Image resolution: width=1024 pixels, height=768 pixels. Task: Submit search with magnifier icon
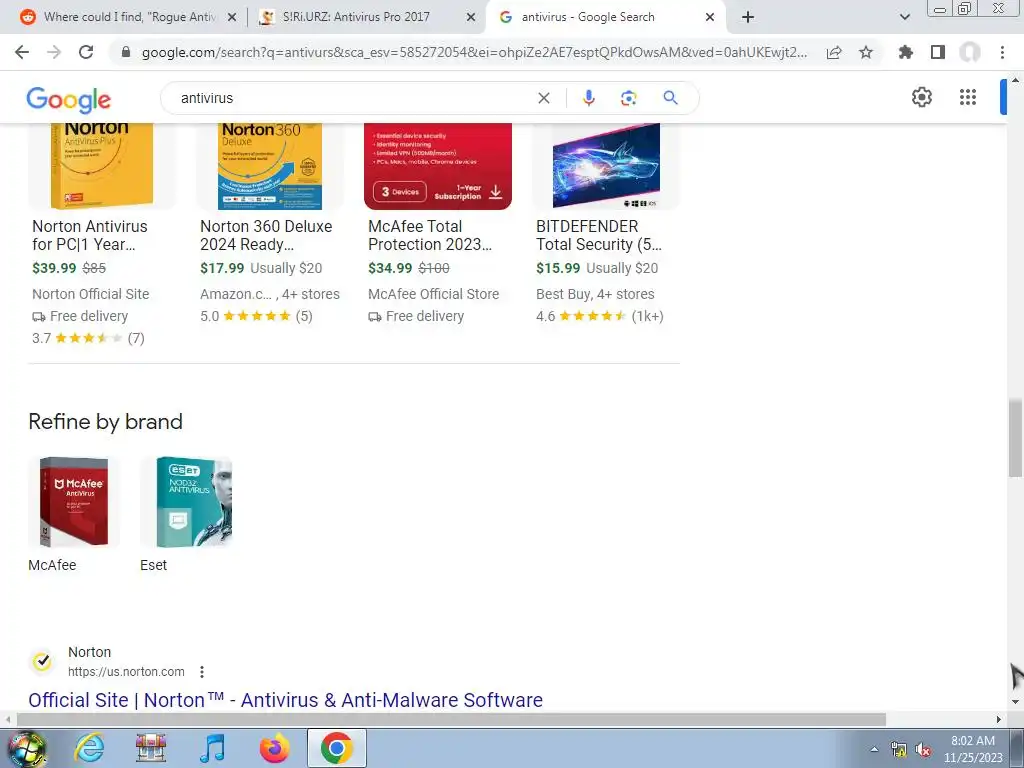click(x=670, y=98)
